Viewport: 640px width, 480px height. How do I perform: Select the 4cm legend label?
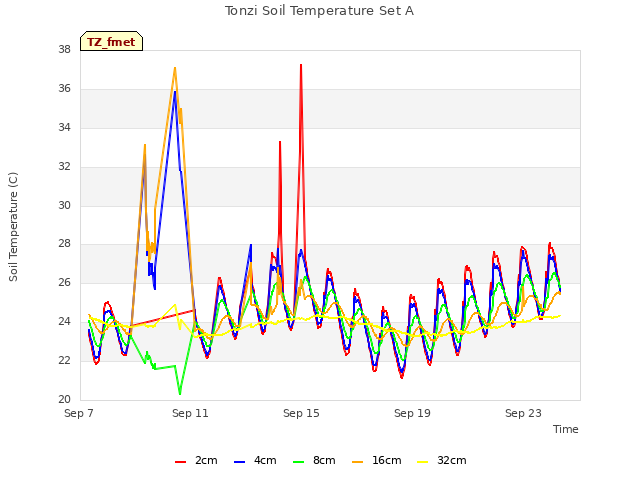coord(265,460)
